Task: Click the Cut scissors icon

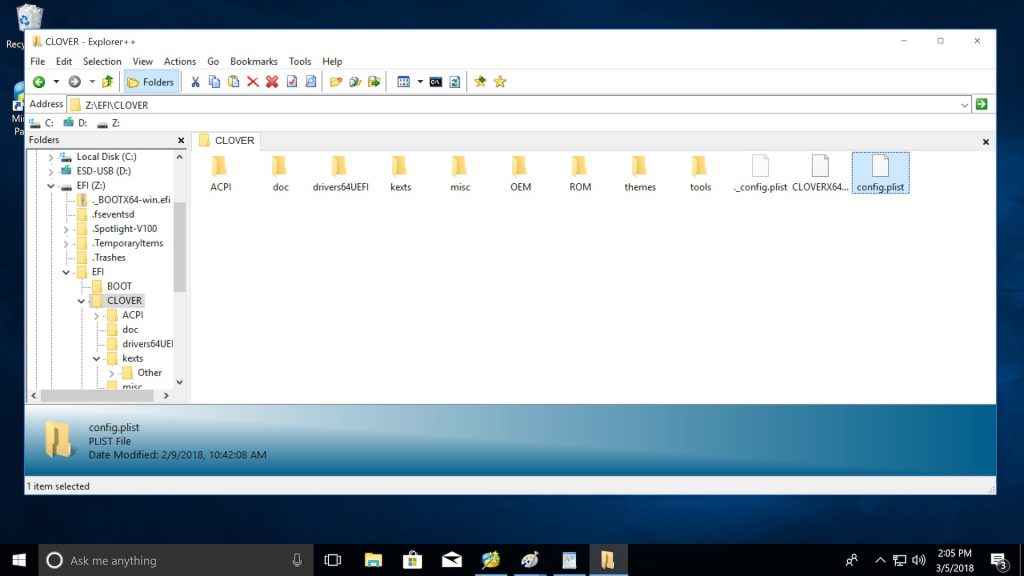Action: tap(195, 82)
